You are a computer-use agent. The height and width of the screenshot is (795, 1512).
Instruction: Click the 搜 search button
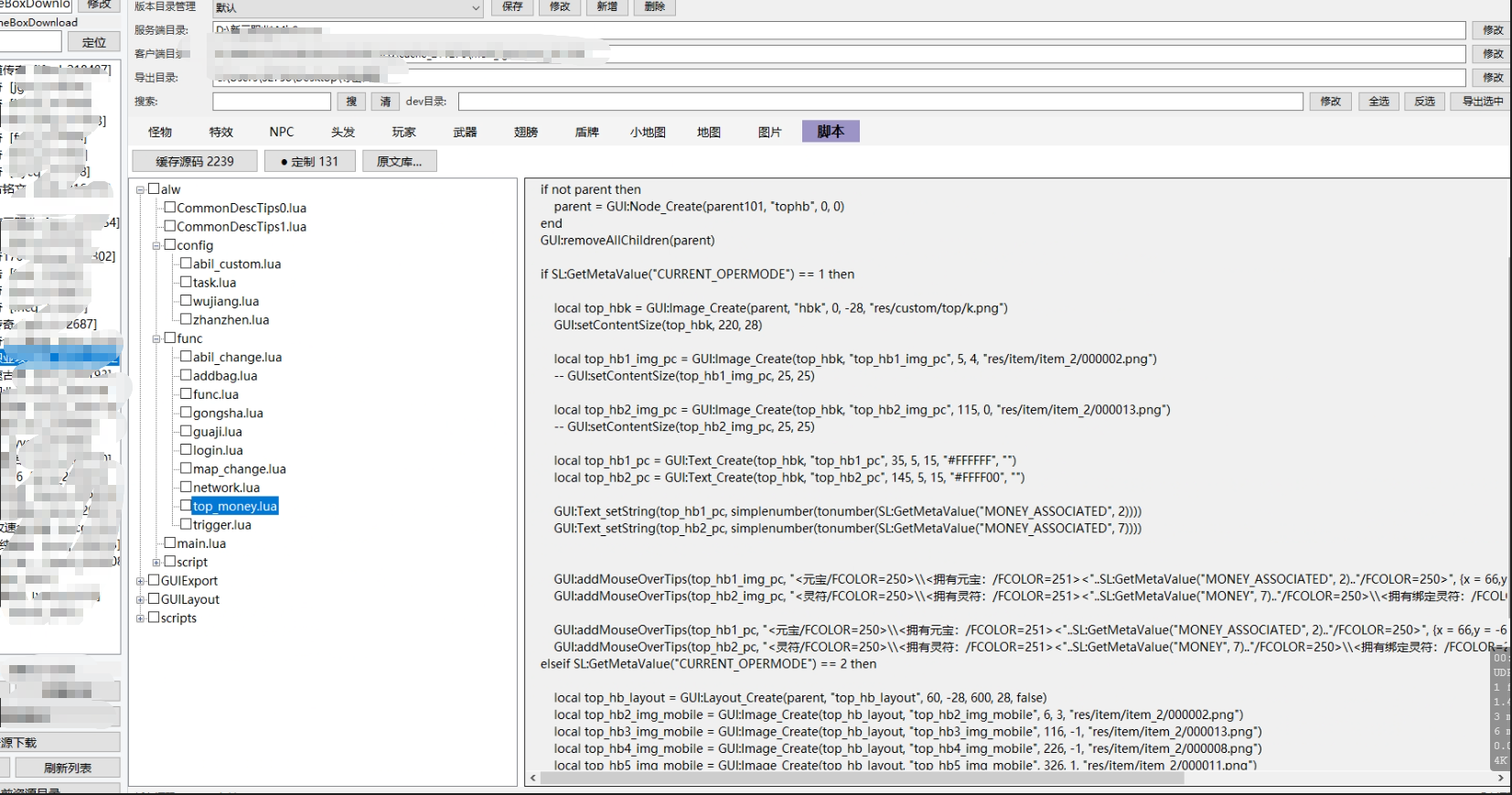click(351, 102)
